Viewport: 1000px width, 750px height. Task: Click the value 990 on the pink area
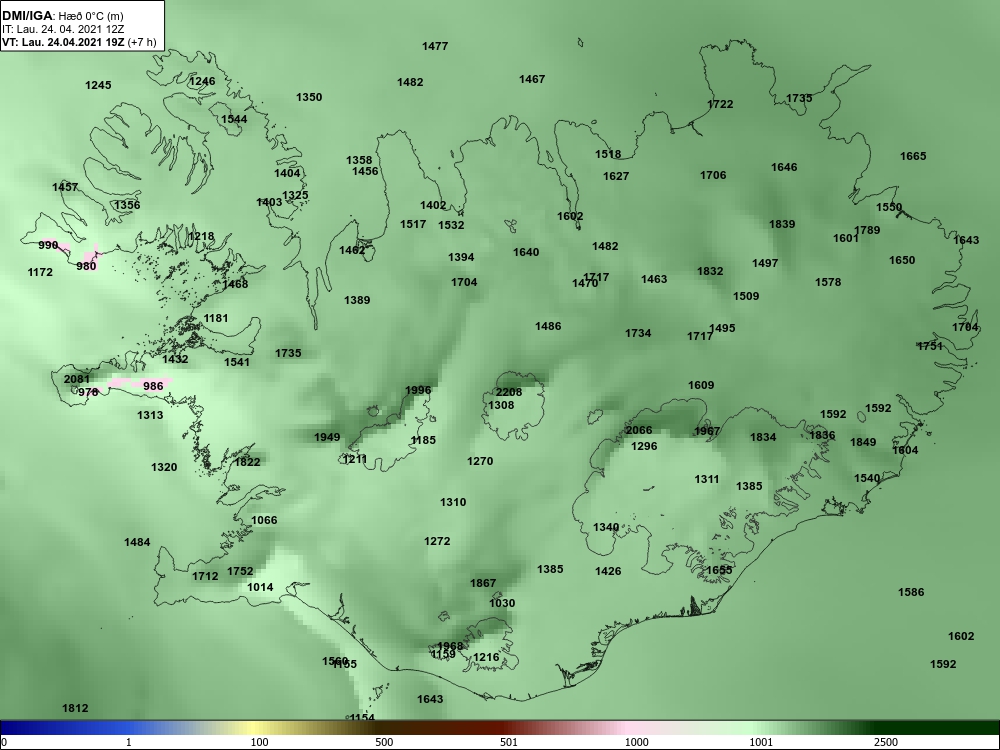(x=48, y=245)
